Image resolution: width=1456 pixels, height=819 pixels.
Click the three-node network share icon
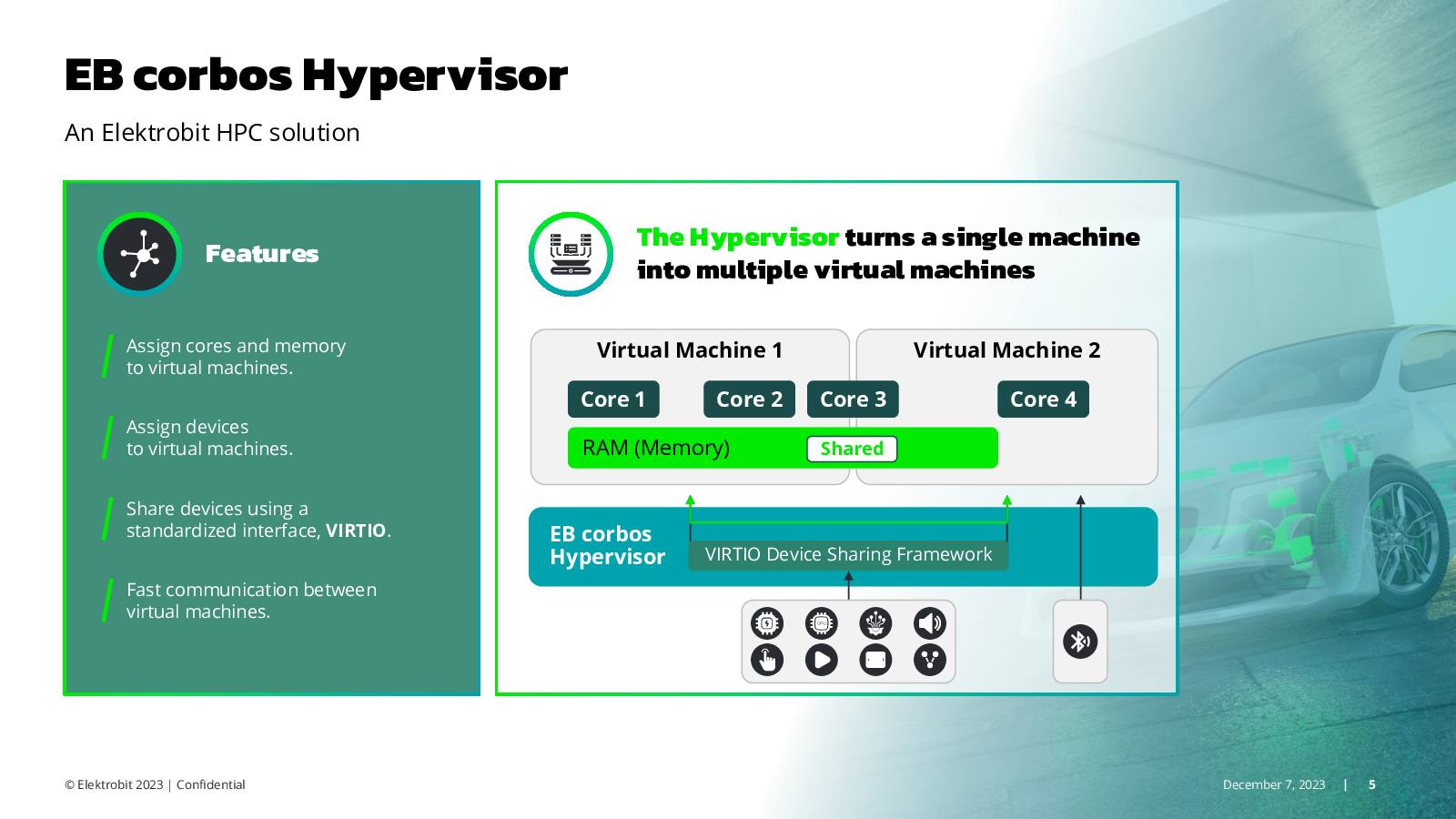click(x=930, y=660)
